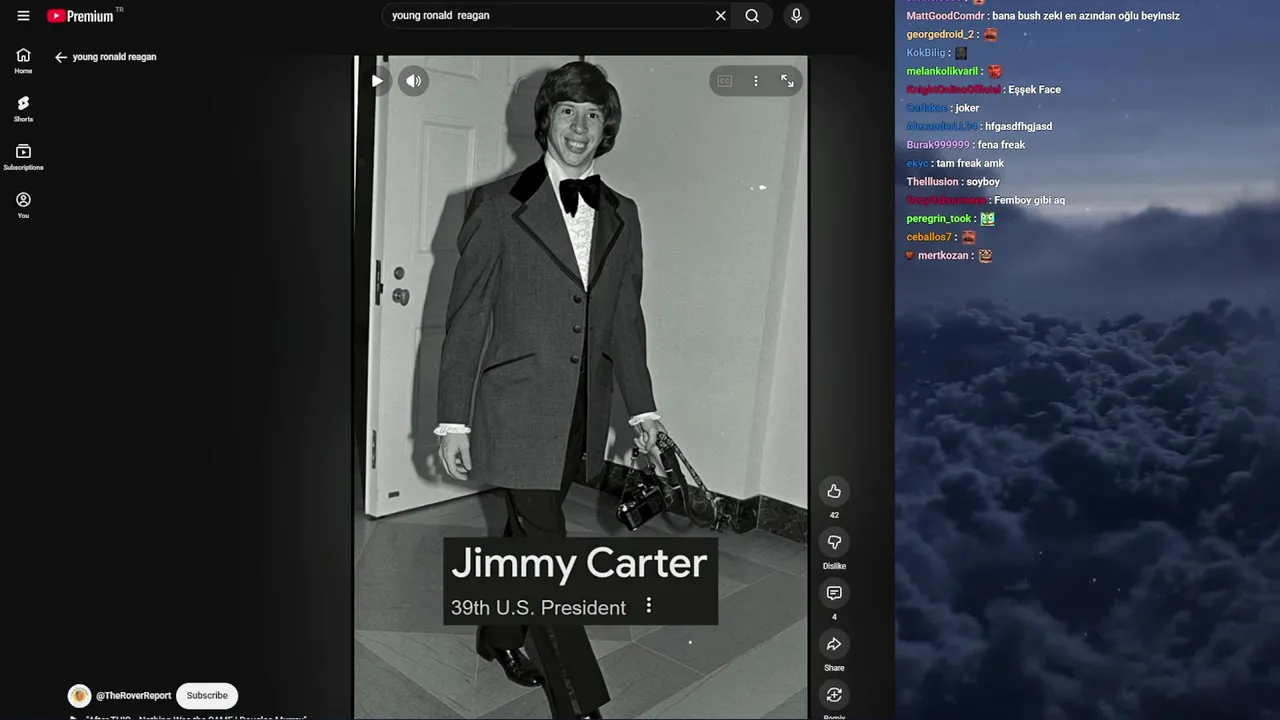Remix this Short
1280x720 pixels.
(834, 695)
